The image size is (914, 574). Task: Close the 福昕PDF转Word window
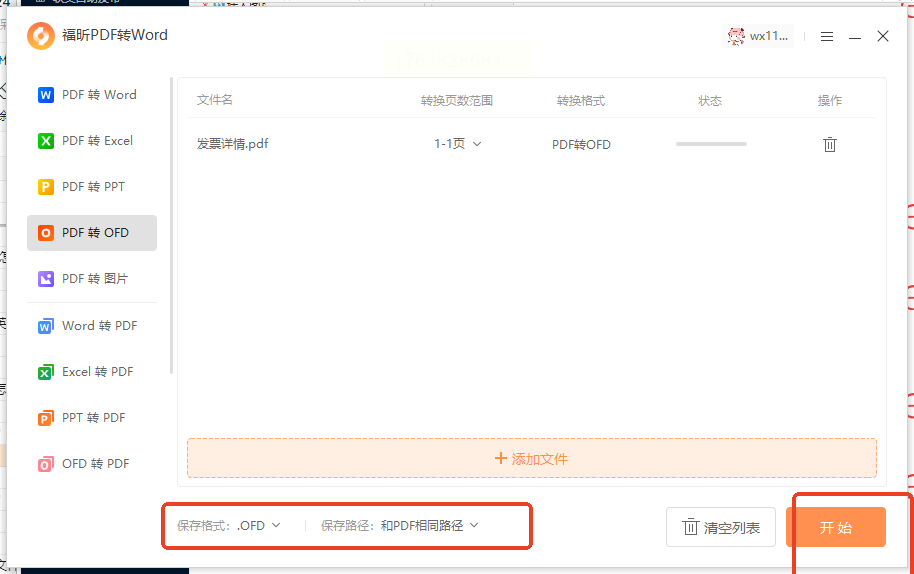(x=883, y=36)
